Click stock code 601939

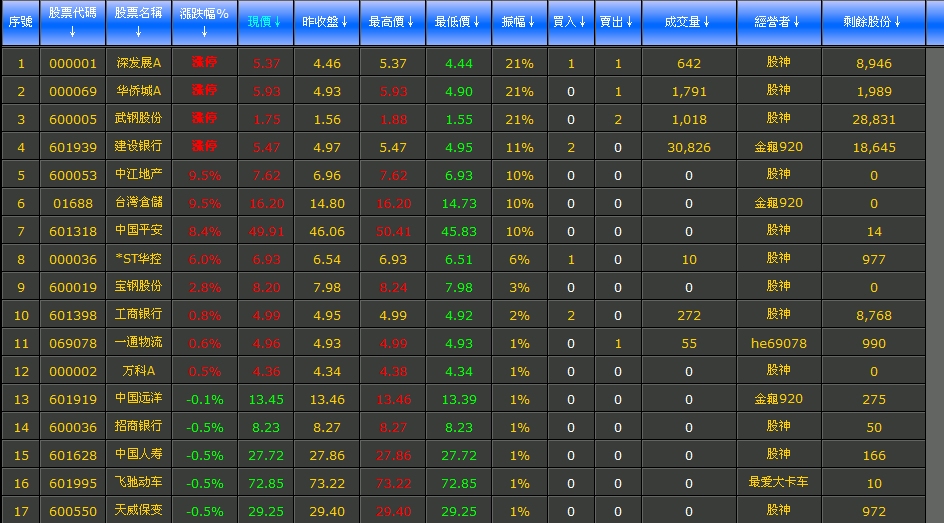pos(73,147)
